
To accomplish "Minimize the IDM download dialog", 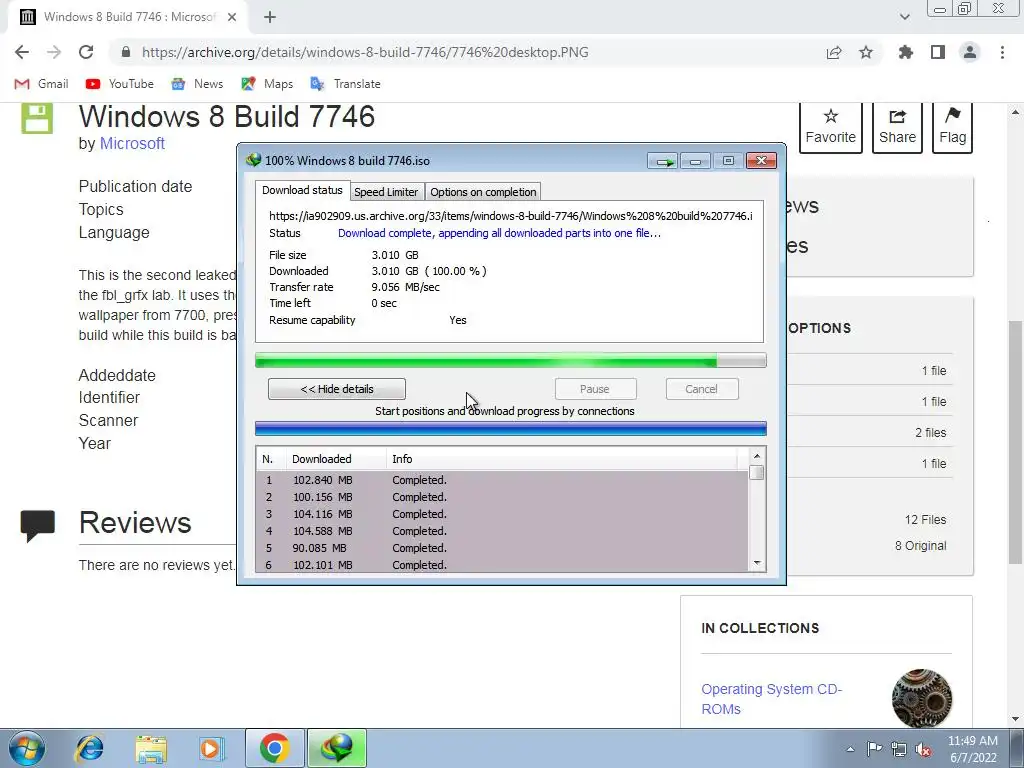I will tap(696, 161).
